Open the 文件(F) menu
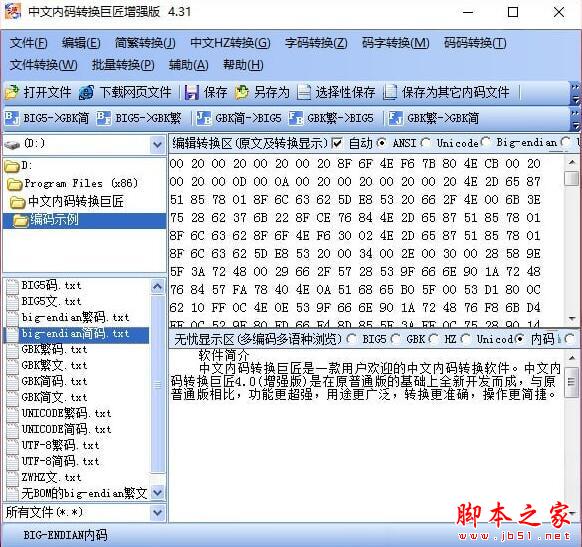Image resolution: width=582 pixels, height=547 pixels. coord(29,43)
